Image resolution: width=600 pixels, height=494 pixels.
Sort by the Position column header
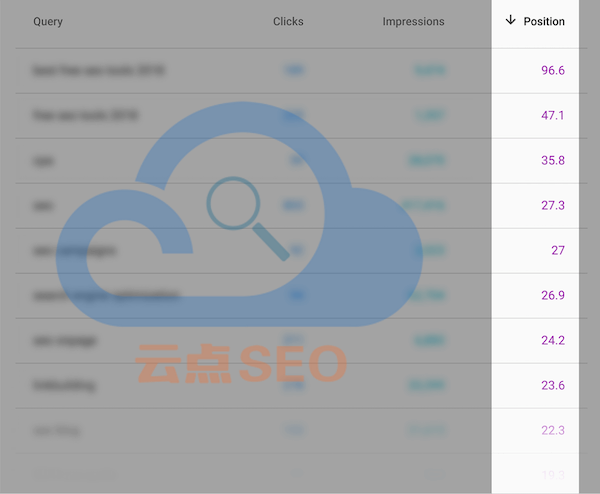click(544, 21)
